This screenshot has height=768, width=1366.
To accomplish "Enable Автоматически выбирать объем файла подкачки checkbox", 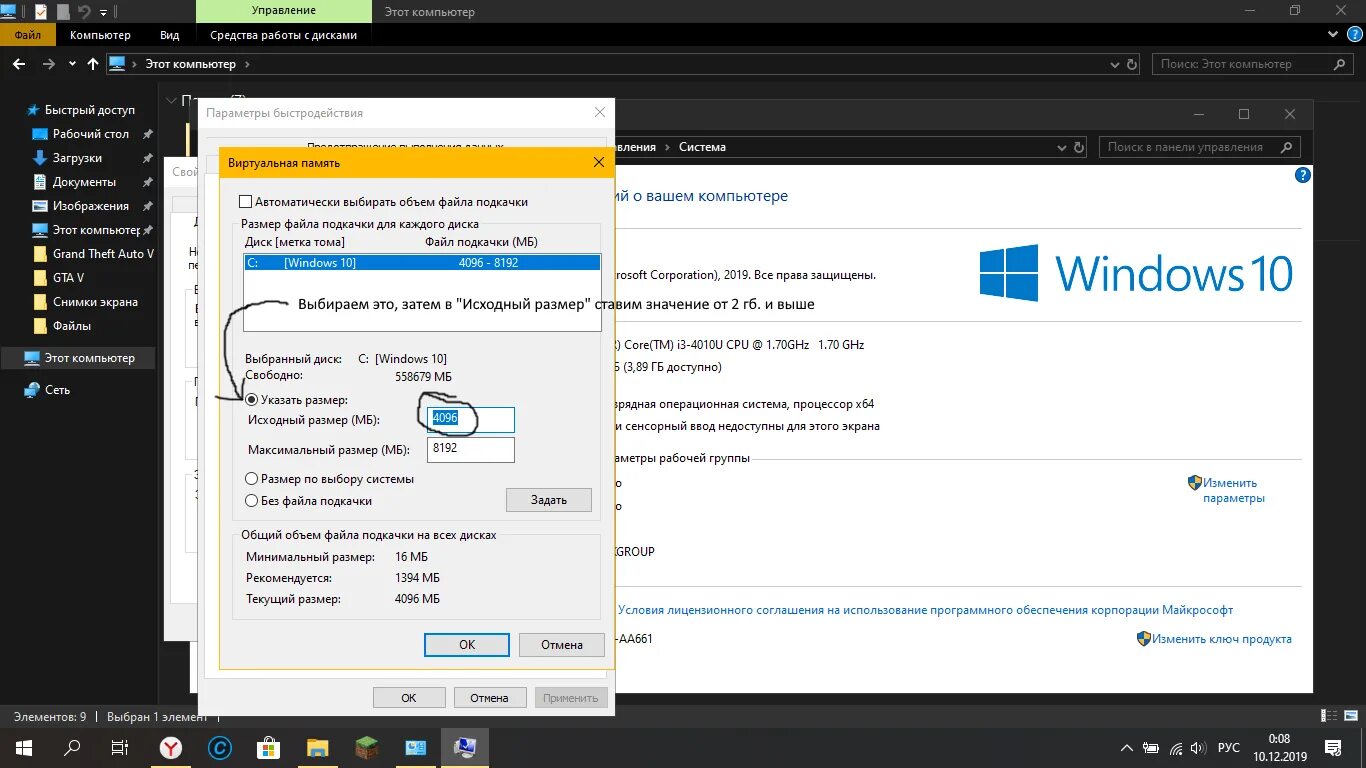I will point(247,202).
